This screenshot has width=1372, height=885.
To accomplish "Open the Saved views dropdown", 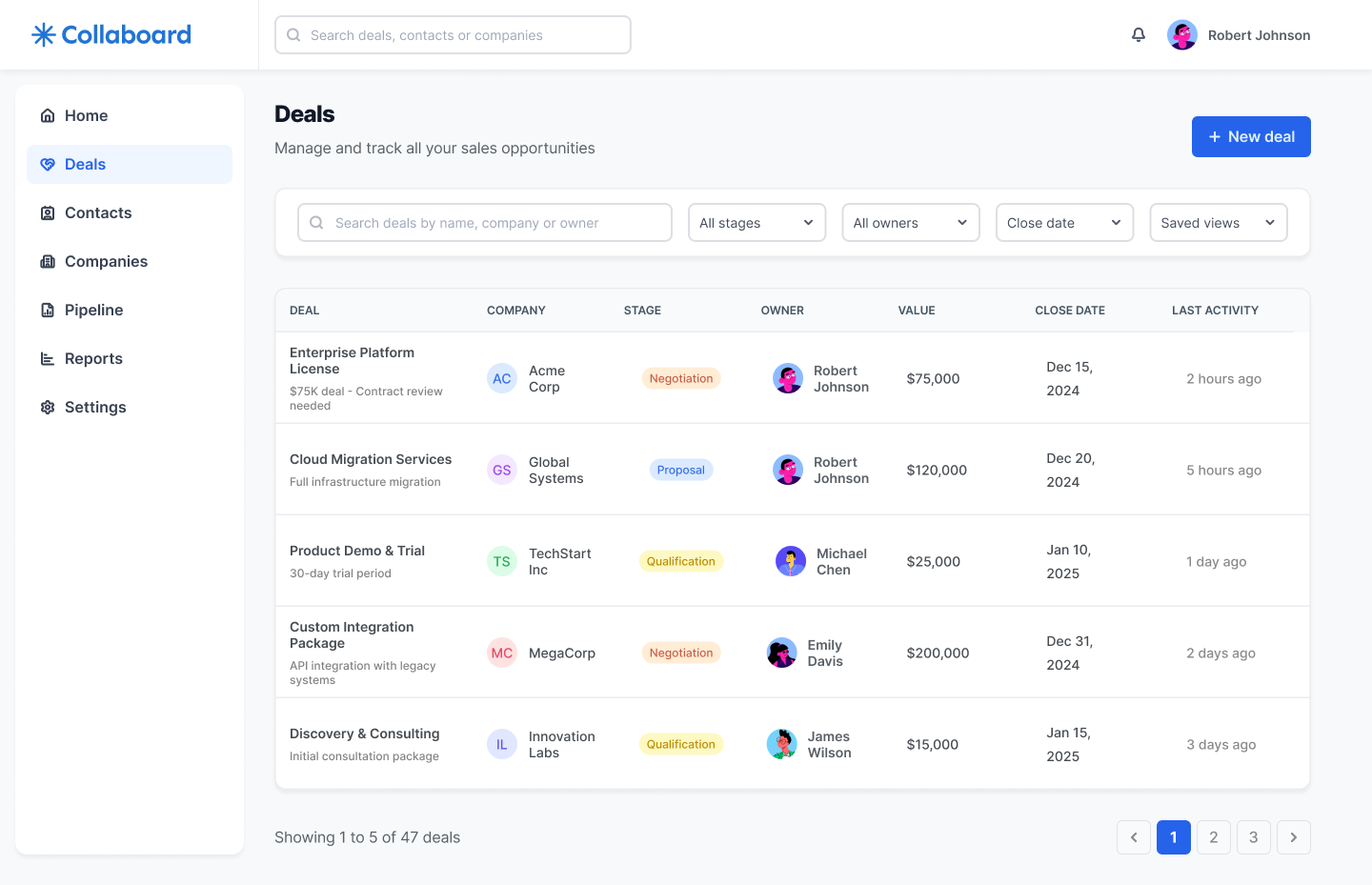I will coord(1218,223).
